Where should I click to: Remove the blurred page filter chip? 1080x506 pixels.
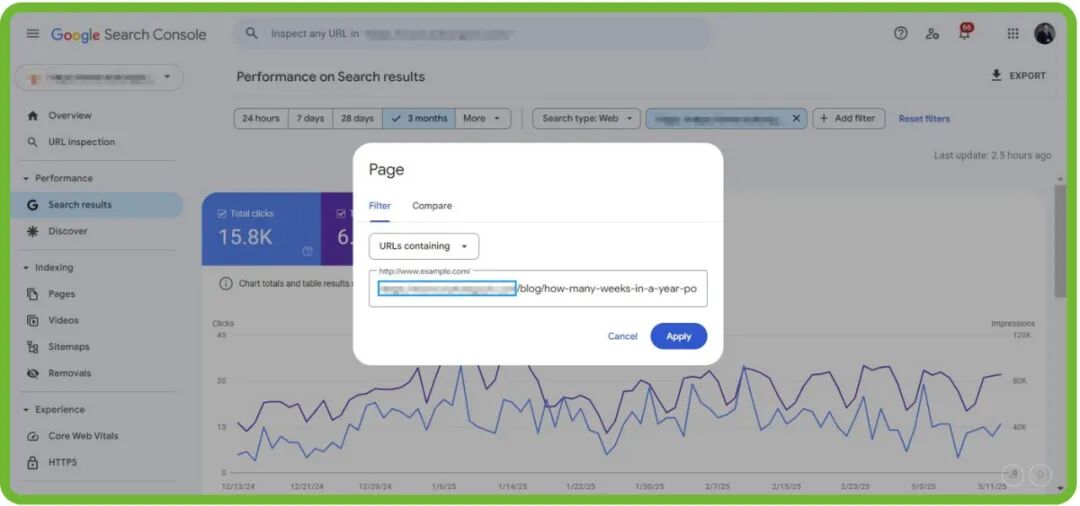tap(796, 118)
